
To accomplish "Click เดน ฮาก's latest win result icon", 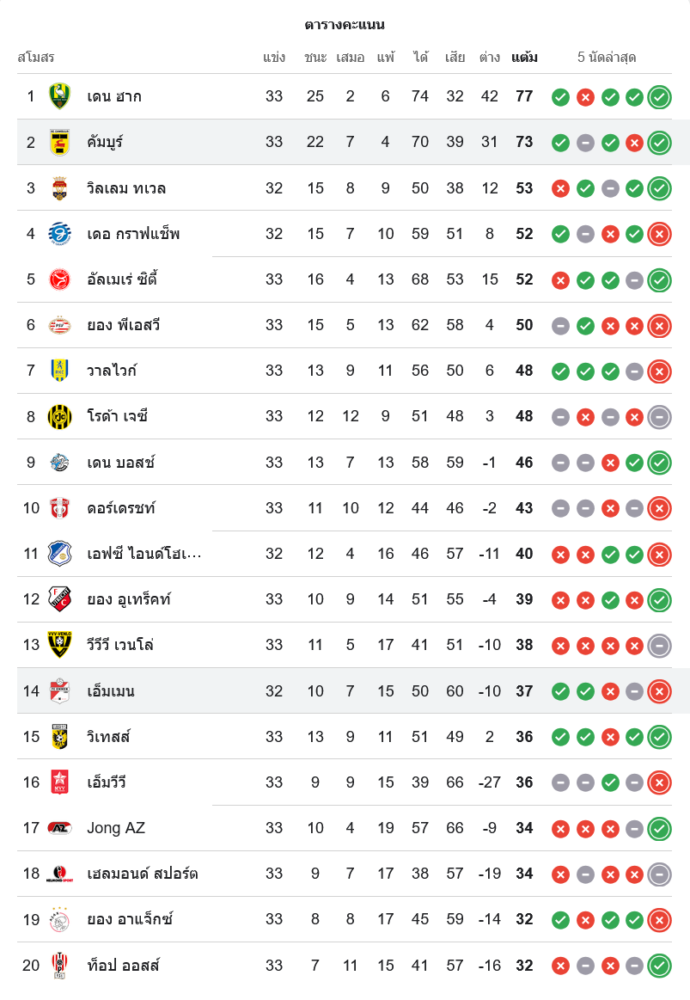I will pyautogui.click(x=659, y=97).
